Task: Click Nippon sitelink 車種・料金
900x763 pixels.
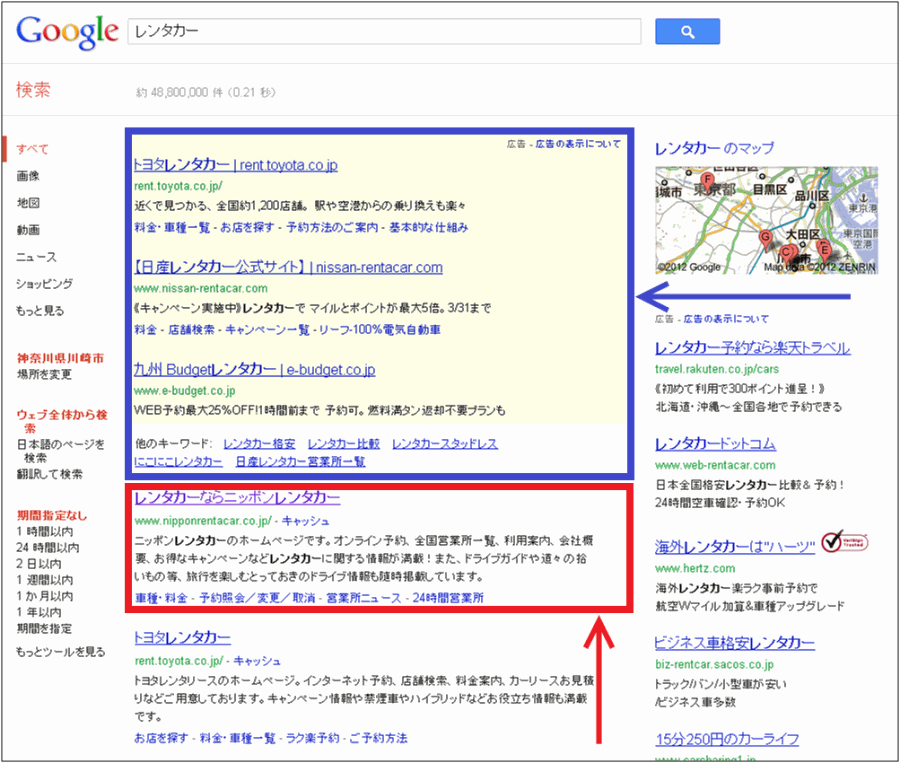Action: [x=161, y=598]
